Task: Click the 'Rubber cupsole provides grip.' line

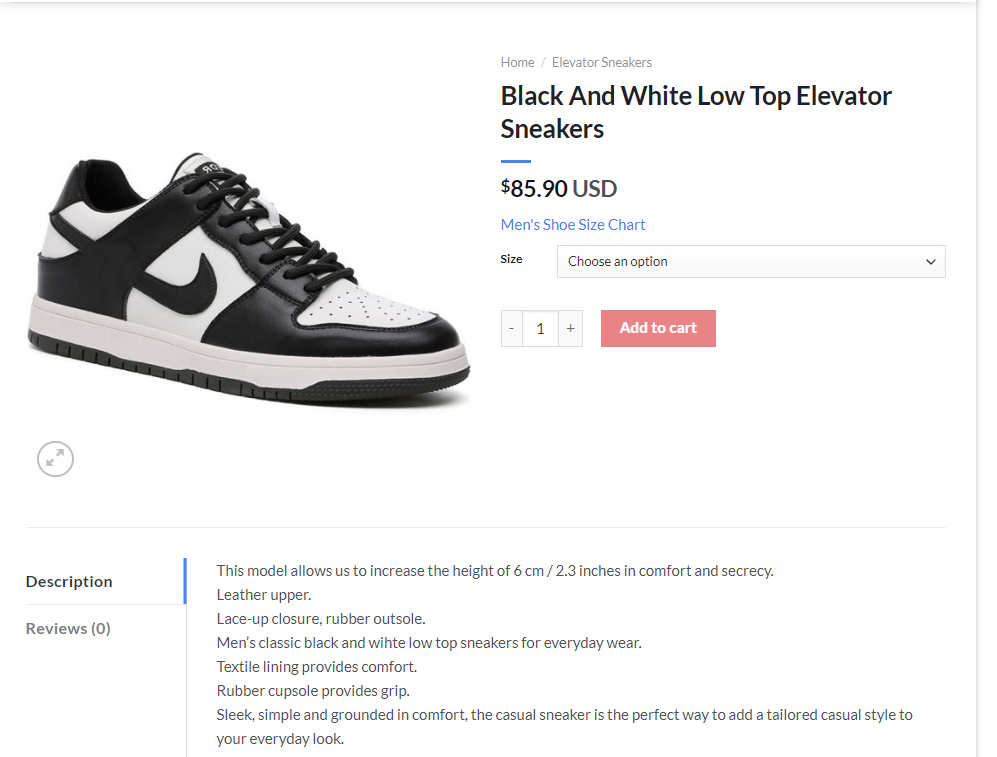Action: coord(313,690)
